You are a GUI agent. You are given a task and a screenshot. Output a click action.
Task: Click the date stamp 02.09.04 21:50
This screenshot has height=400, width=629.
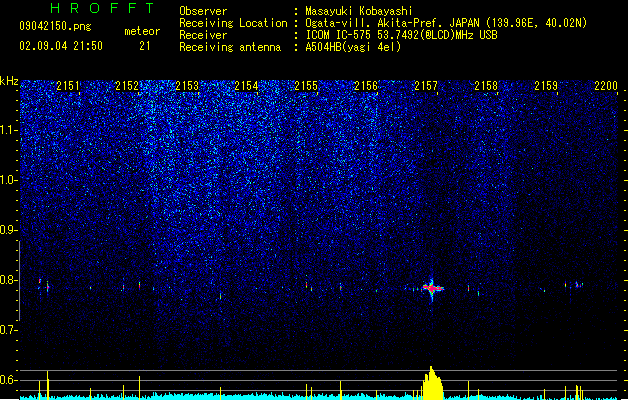(x=61, y=46)
